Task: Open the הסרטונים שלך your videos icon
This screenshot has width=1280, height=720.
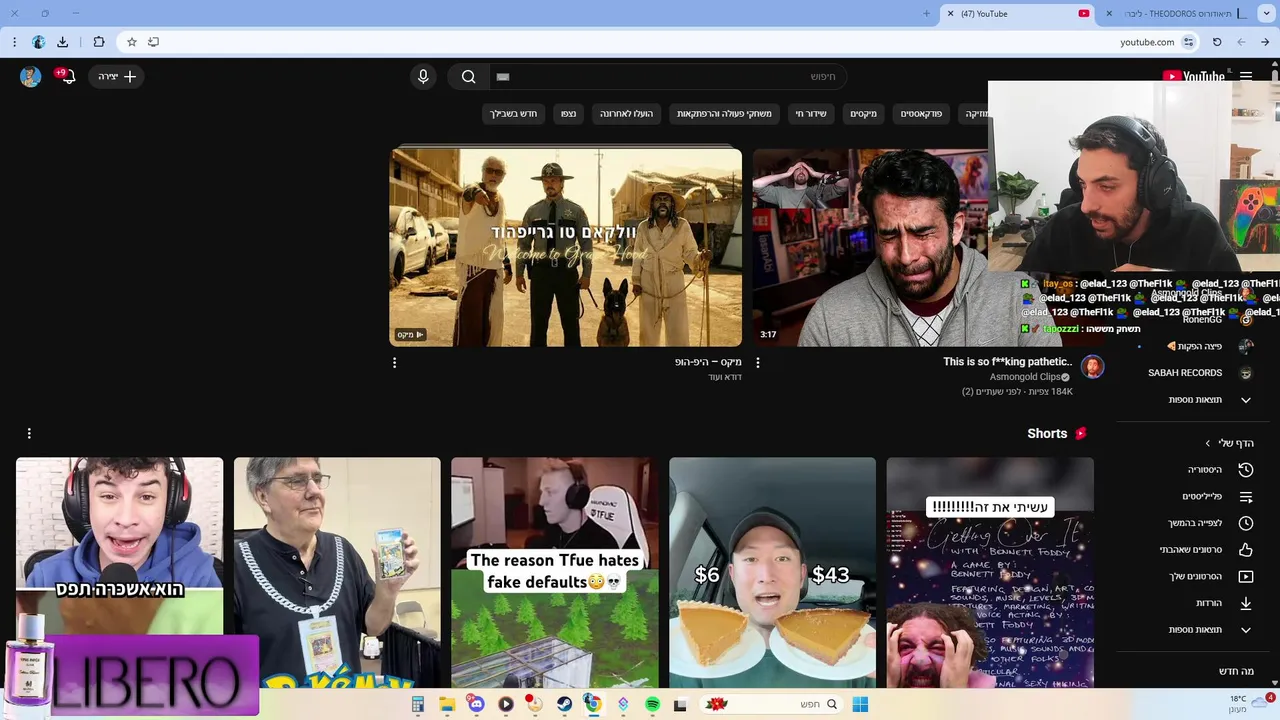Action: [x=1246, y=577]
